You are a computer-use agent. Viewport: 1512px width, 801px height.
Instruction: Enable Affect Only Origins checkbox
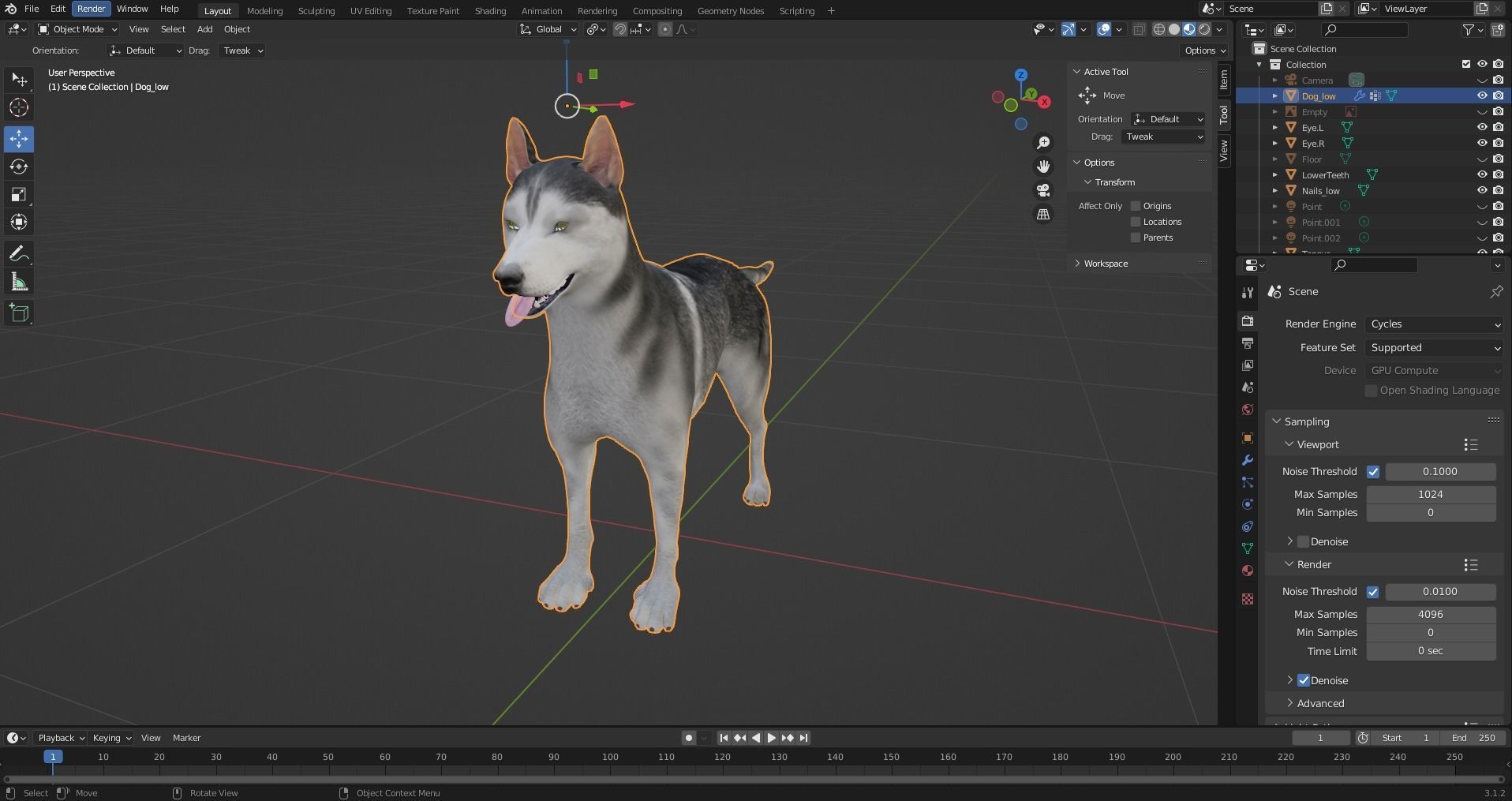[x=1136, y=206]
